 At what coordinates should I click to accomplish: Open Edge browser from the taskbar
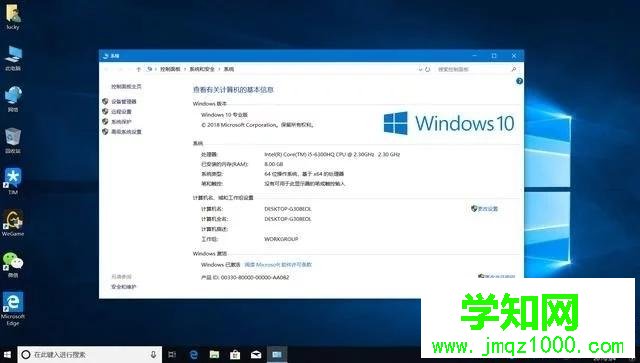click(x=193, y=354)
